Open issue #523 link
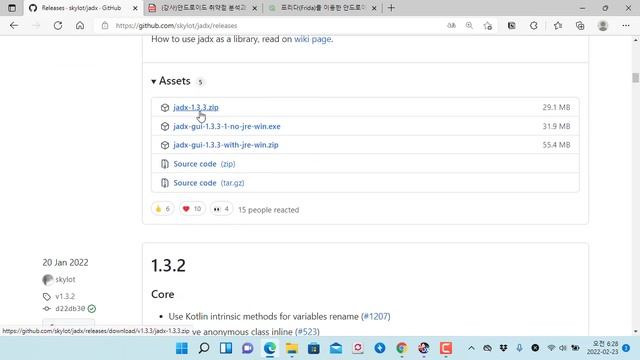The height and width of the screenshot is (360, 640). 307,332
